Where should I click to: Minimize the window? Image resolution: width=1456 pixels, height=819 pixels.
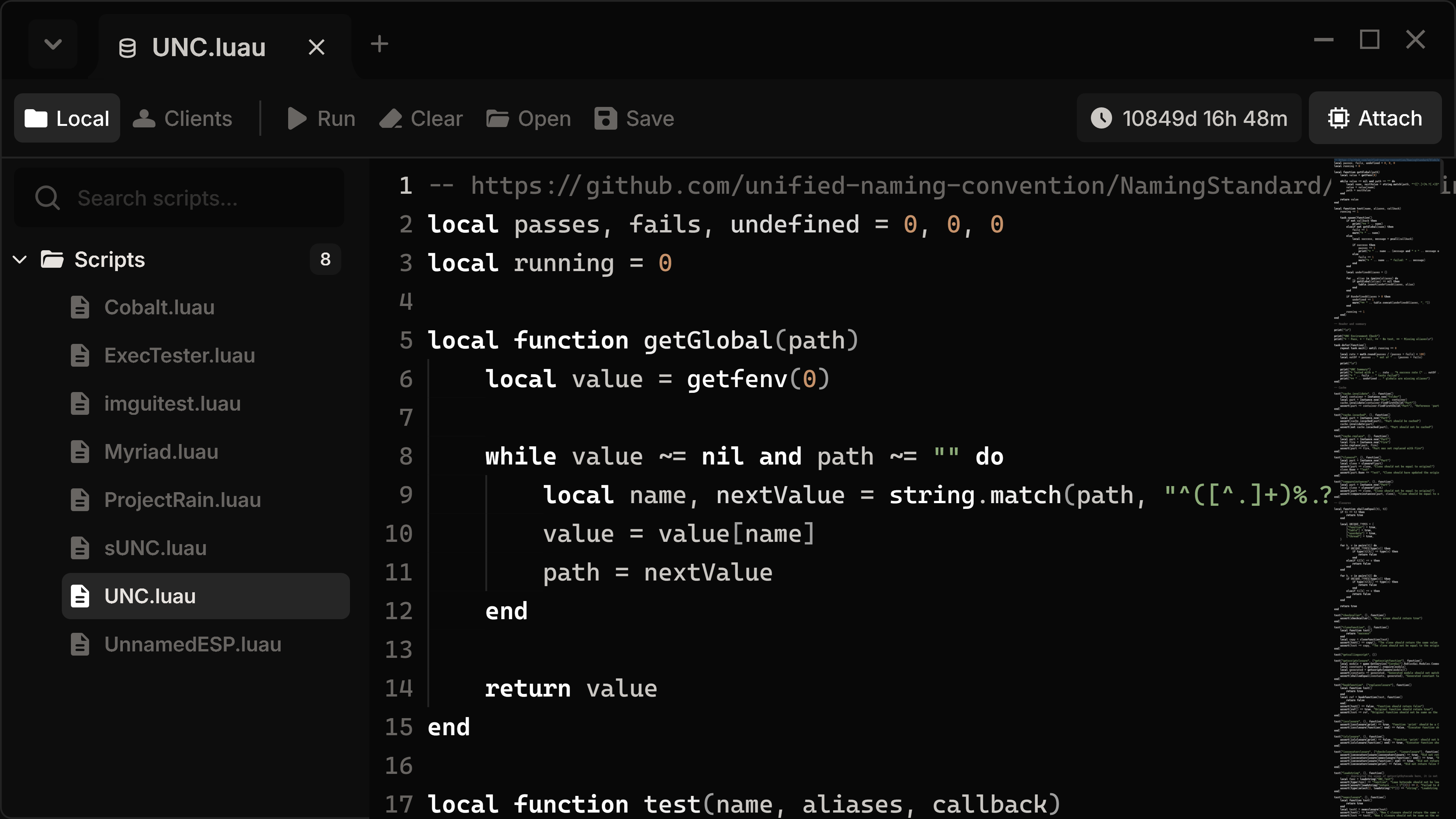point(1324,40)
